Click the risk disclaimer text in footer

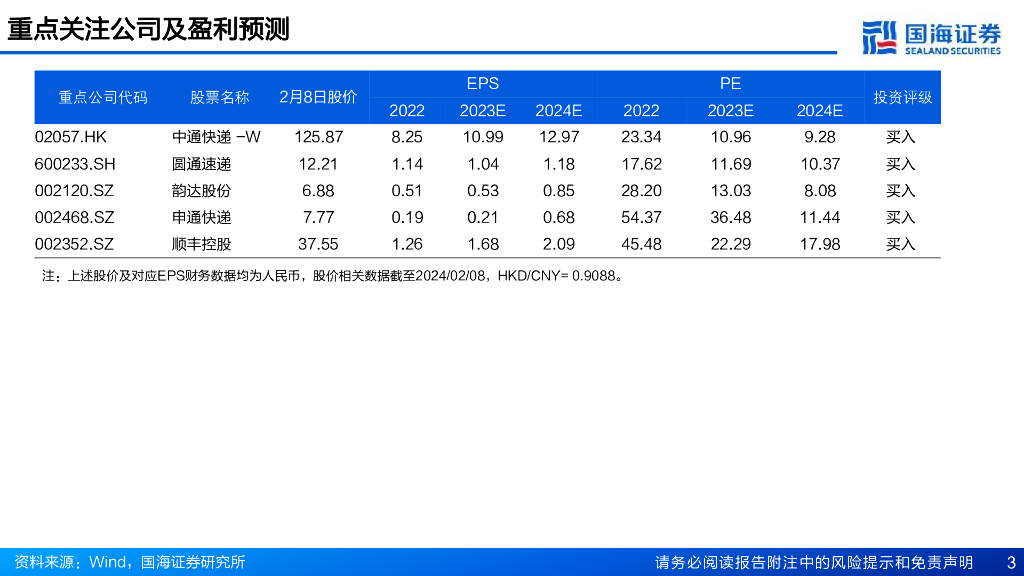click(814, 562)
